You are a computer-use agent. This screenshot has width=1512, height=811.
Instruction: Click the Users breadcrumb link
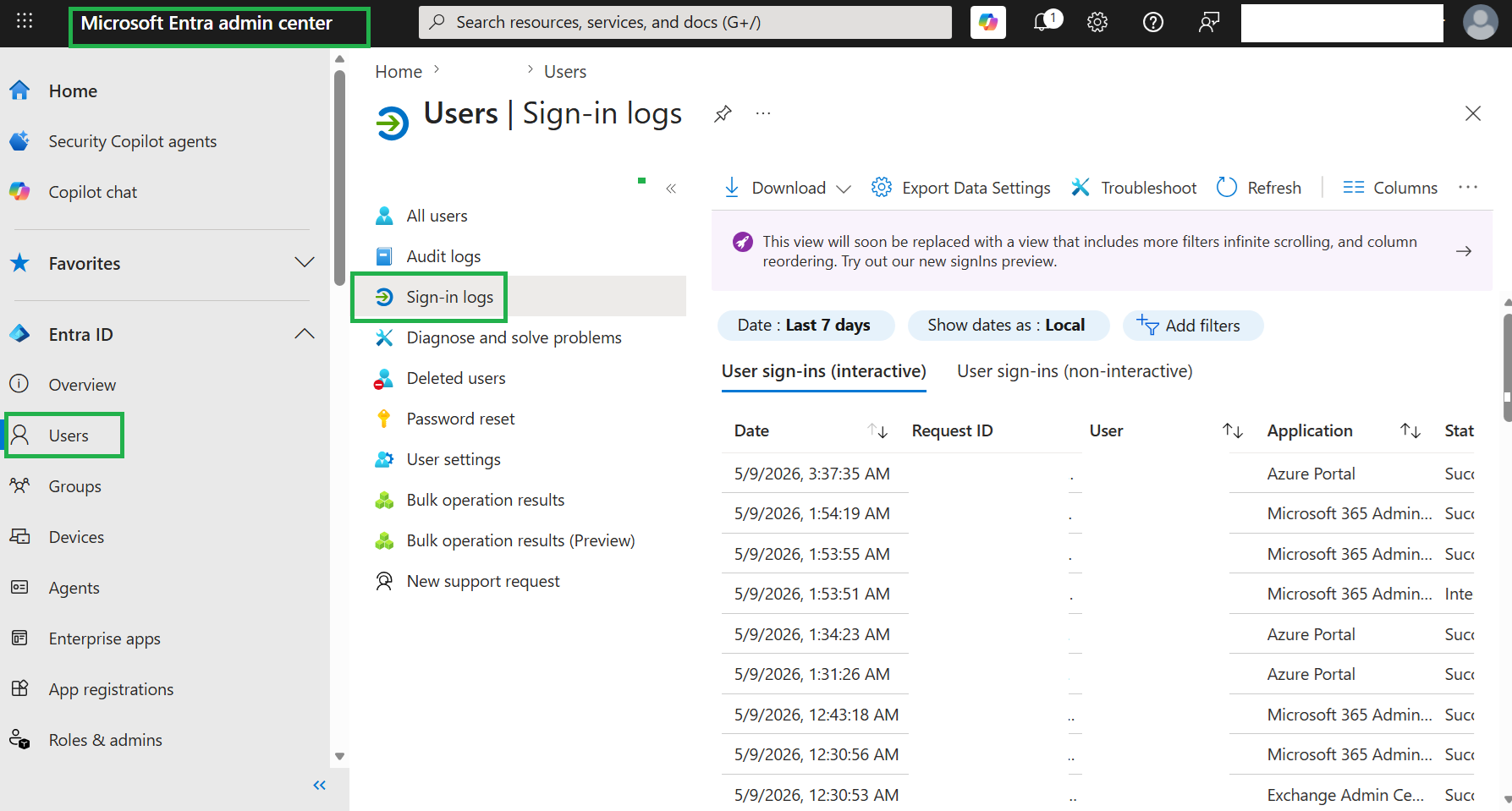coord(565,72)
